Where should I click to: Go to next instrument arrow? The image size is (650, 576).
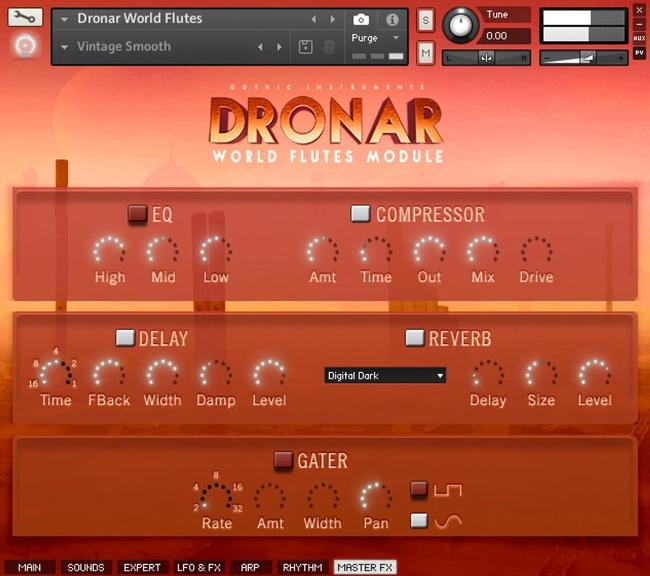pyautogui.click(x=332, y=19)
